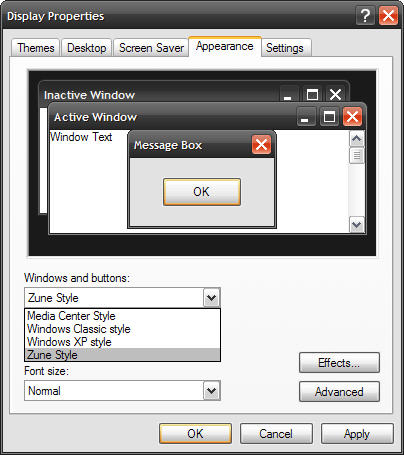Select the highlighted Zune Style entry
Screen dimensions: 404x455
pos(122,355)
